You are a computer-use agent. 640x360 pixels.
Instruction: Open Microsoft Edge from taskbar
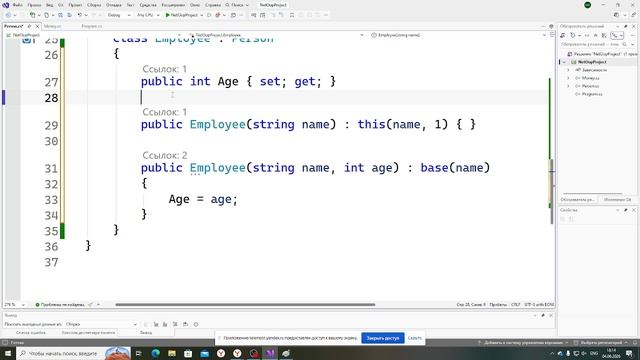(x=156, y=353)
